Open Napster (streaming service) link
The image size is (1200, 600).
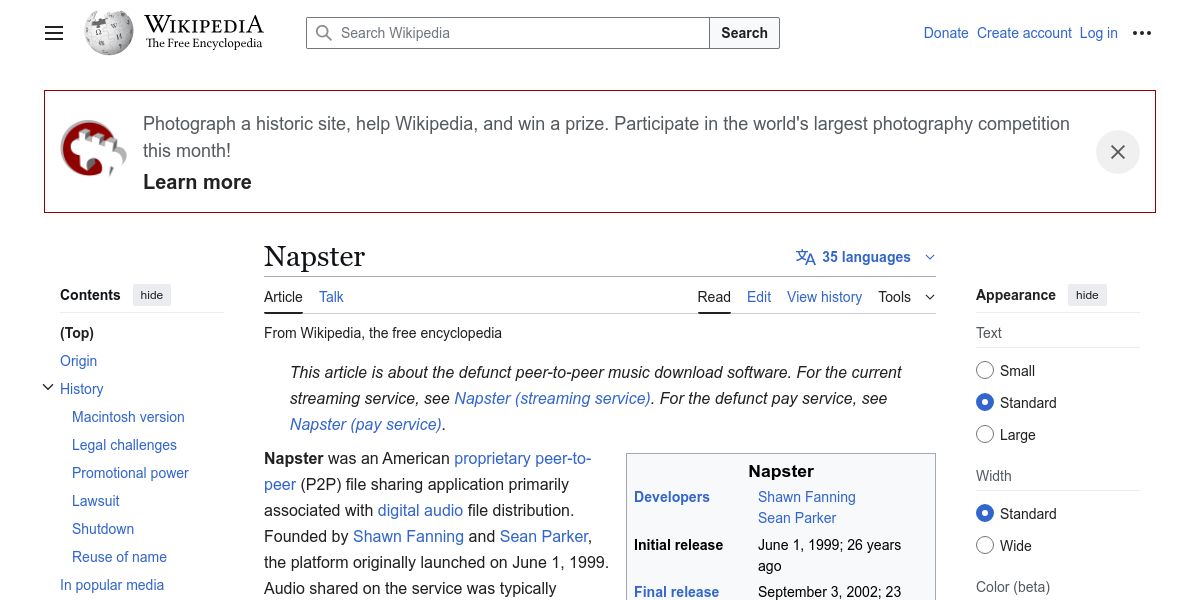pos(553,398)
